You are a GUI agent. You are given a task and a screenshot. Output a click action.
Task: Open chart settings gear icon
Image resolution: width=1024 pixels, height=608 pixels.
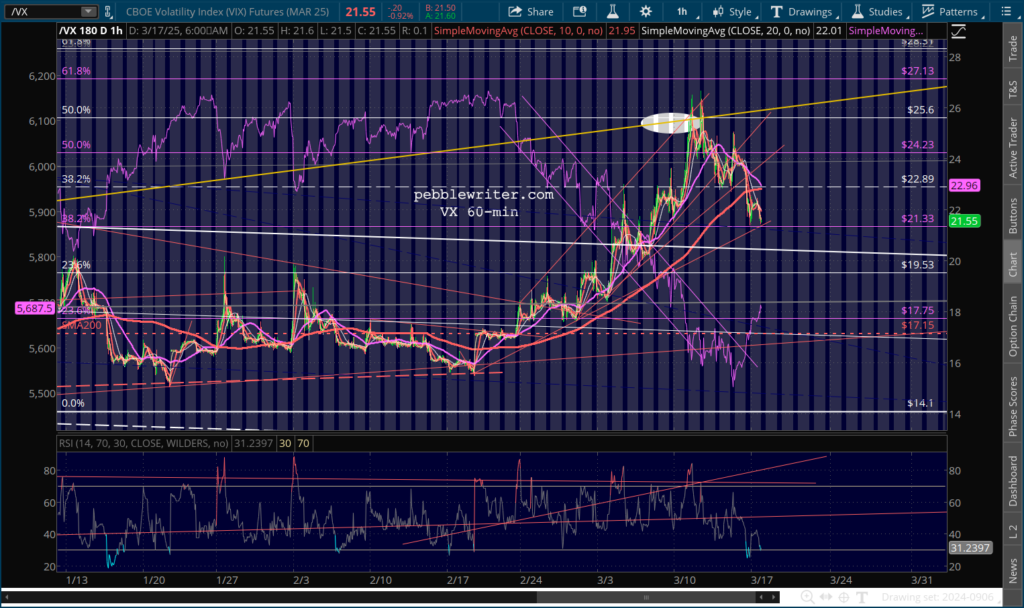pyautogui.click(x=646, y=12)
